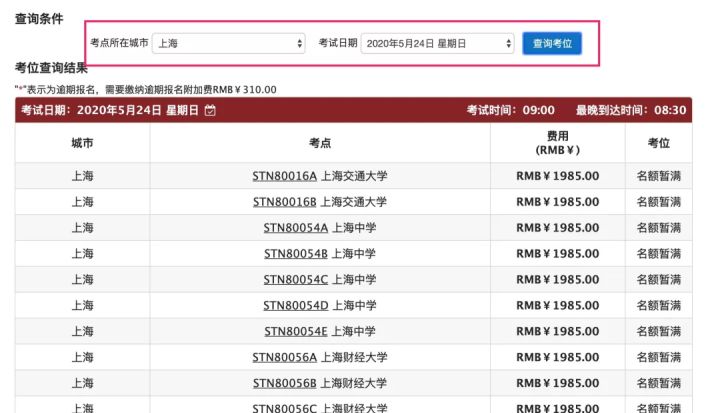Image resolution: width=720 pixels, height=413 pixels.
Task: Click the 考点 column header
Action: pos(320,143)
